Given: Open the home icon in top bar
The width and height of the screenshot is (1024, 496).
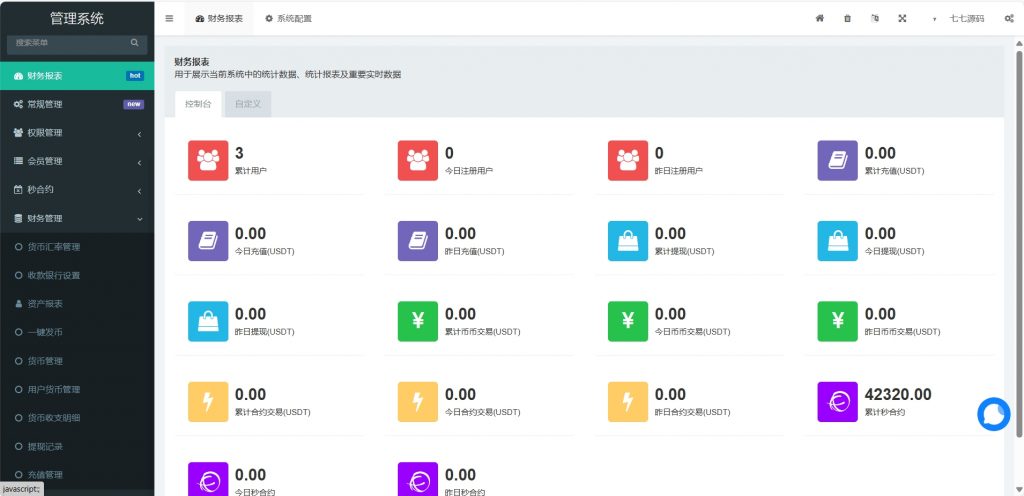Looking at the screenshot, I should [820, 18].
